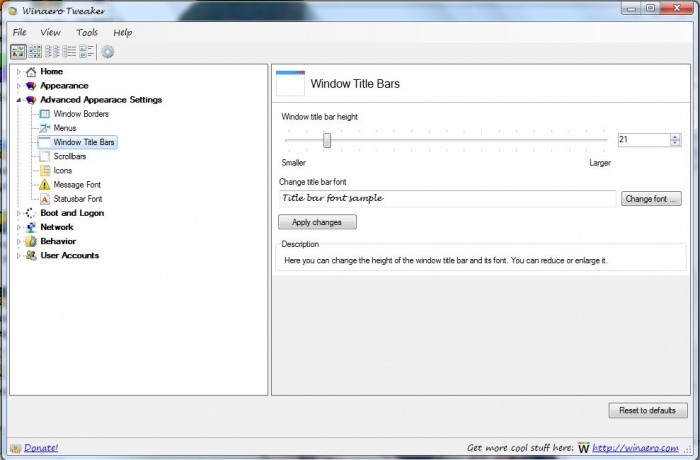Click the title bar height slider thumb
This screenshot has height=460, width=700.
pos(327,140)
